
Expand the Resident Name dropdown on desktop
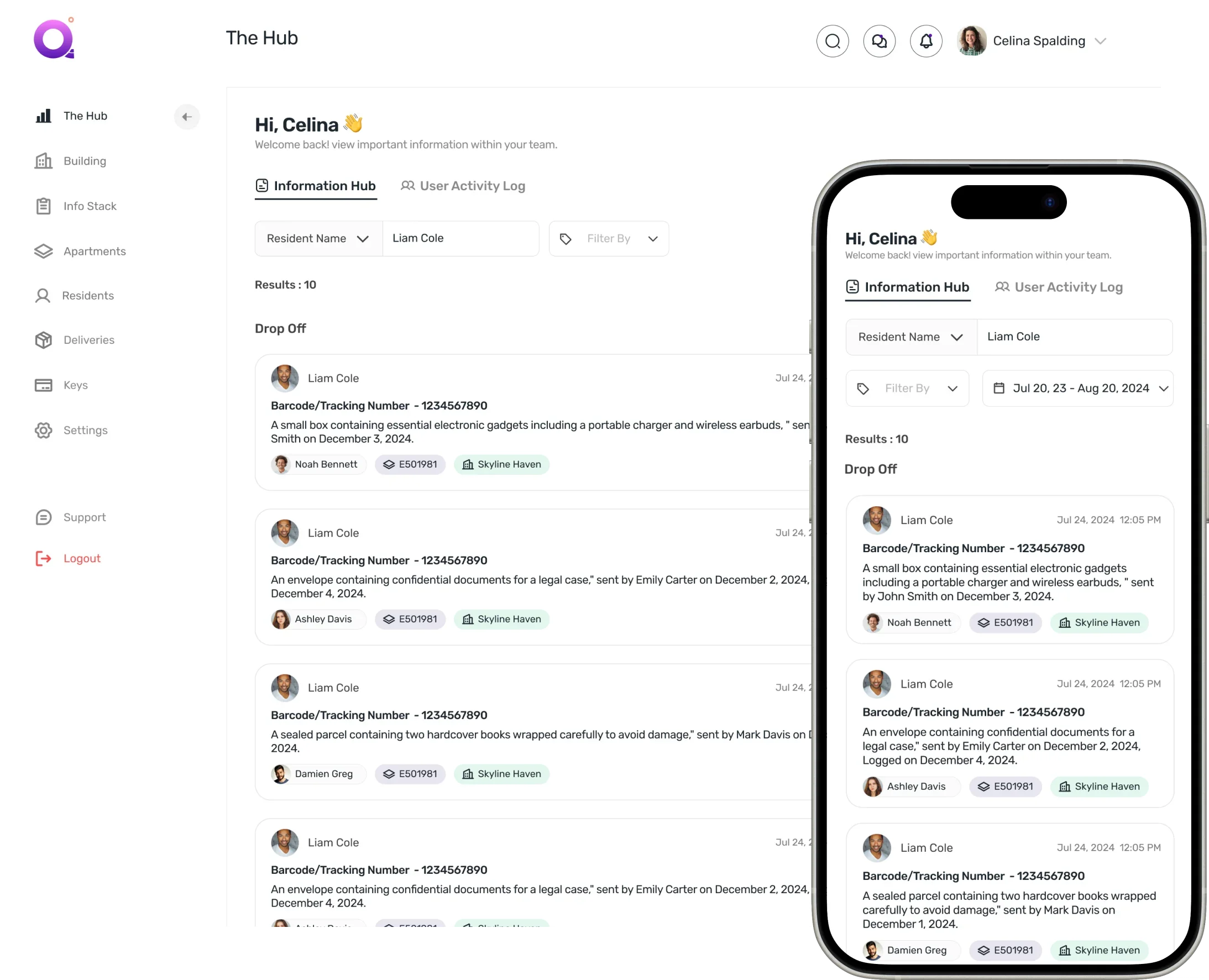point(318,239)
